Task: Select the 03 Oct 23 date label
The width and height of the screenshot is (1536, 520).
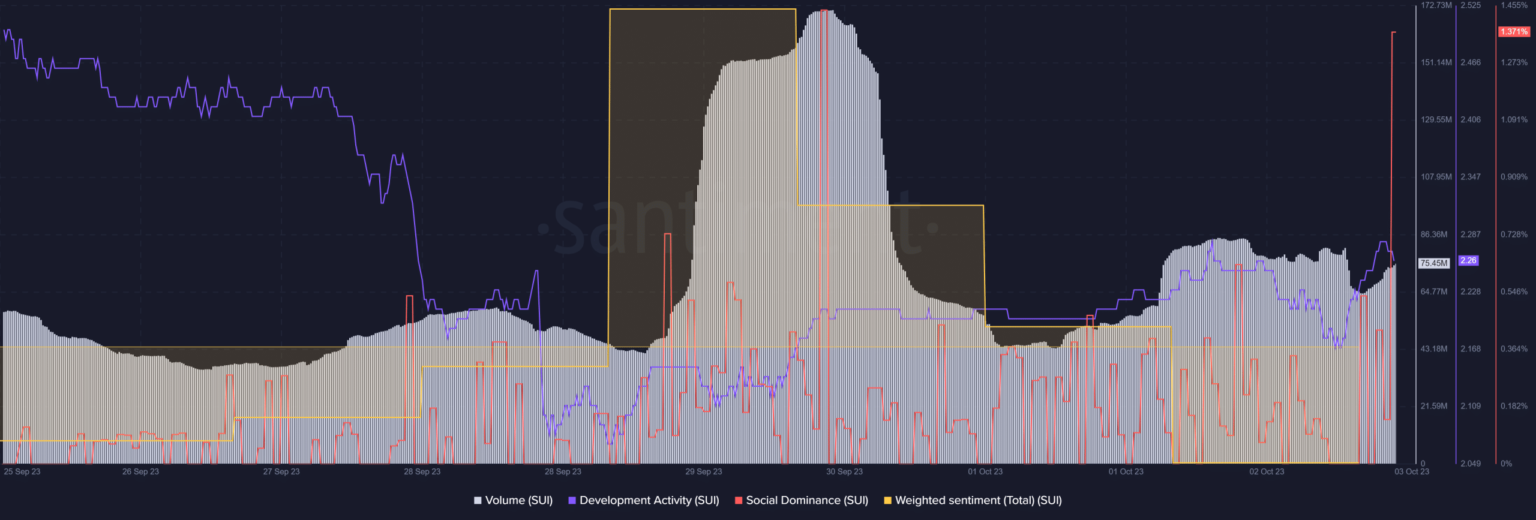Action: [1413, 471]
